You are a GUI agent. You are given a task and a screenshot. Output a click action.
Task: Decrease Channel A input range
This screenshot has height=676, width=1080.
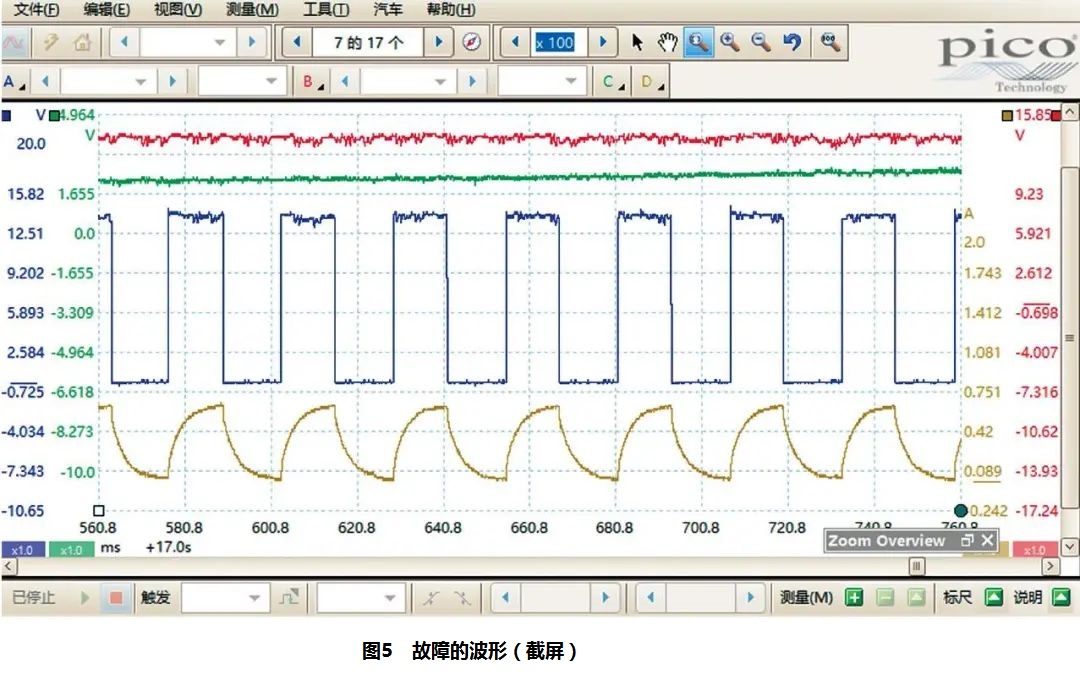pyautogui.click(x=45, y=81)
